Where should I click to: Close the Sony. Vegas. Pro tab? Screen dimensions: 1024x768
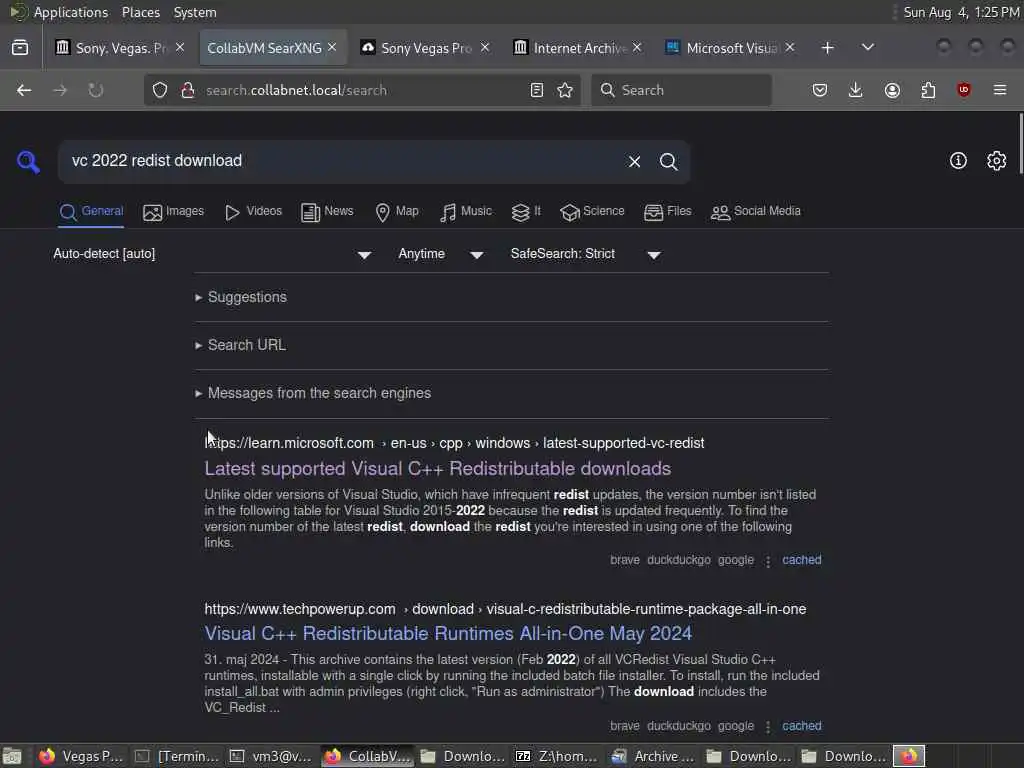pyautogui.click(x=180, y=48)
